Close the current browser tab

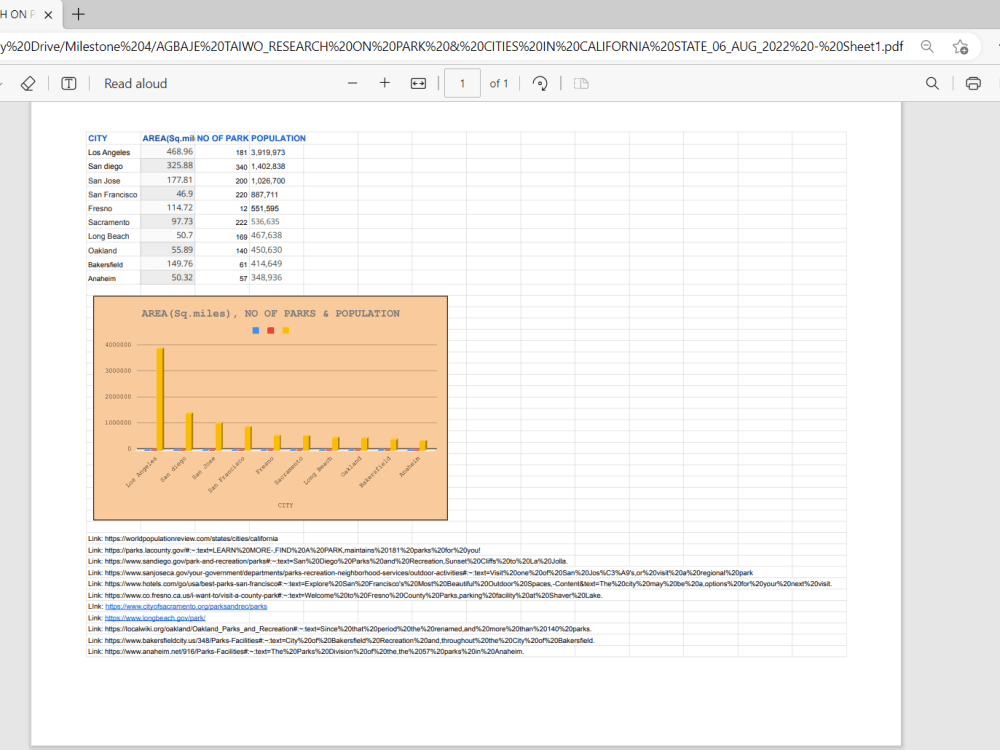(48, 15)
